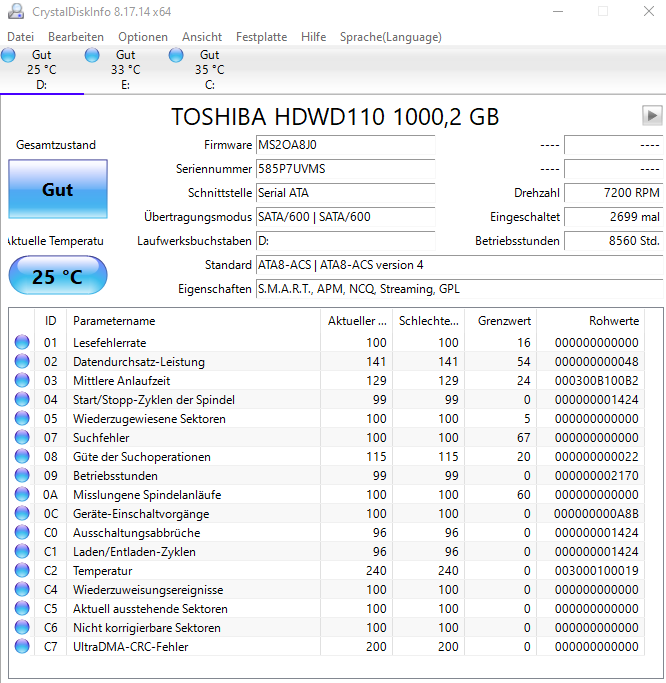Screen dimensions: 666x683
Task: Click status orb of Start/Stopp-Zyklen der Spindel
Action: click(x=22, y=399)
